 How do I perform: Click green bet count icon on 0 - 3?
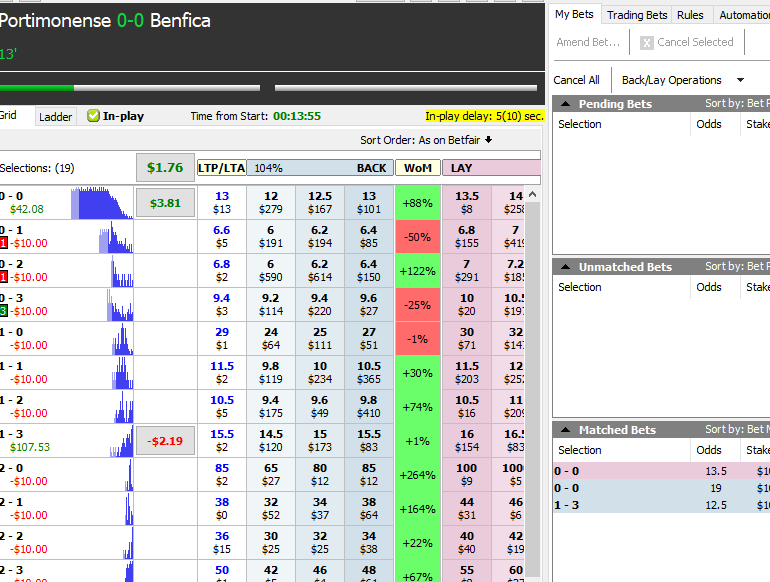(3, 311)
